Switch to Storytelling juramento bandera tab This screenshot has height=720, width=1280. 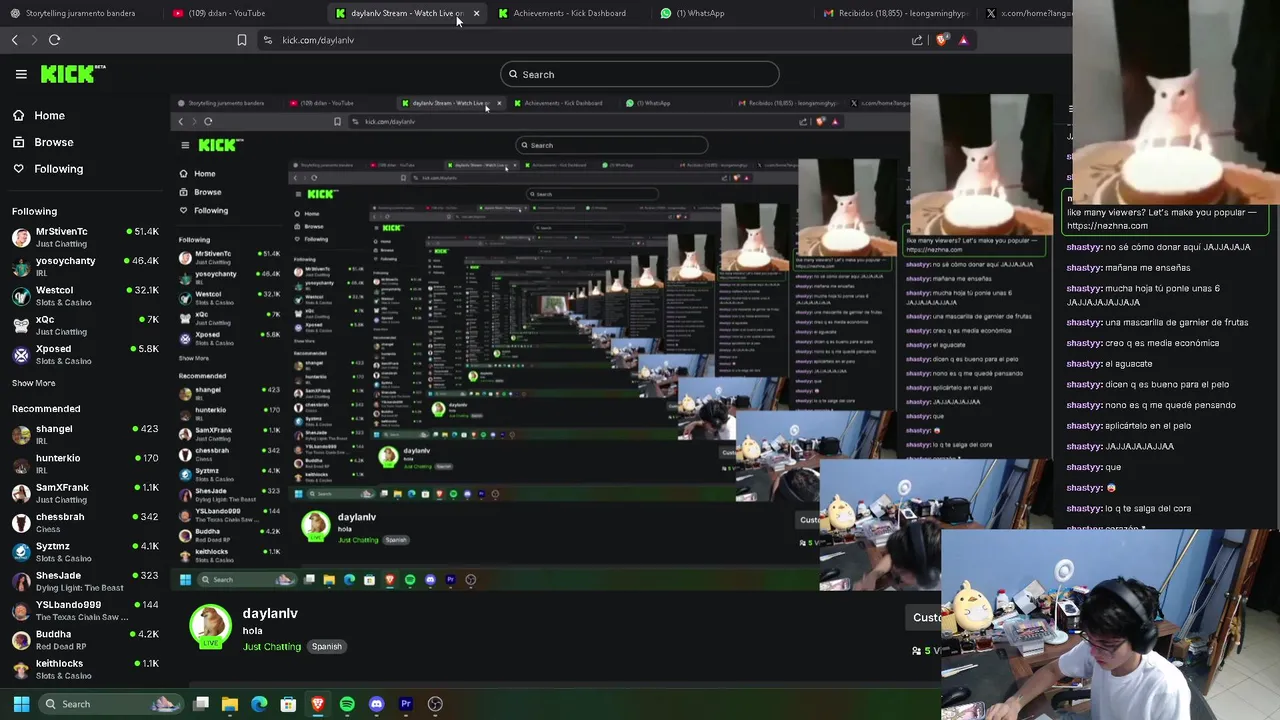80,13
